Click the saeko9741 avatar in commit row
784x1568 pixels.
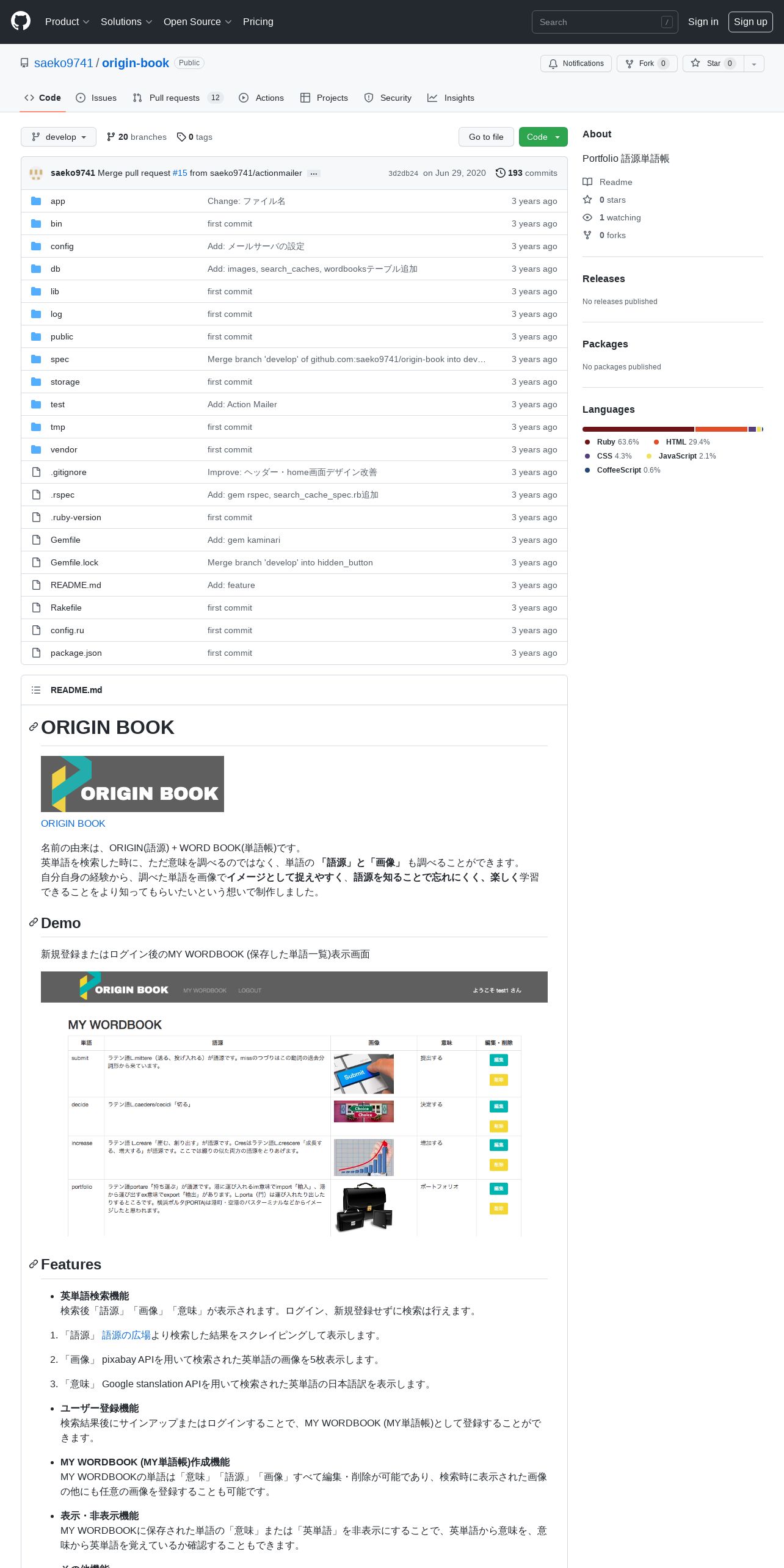[x=36, y=173]
